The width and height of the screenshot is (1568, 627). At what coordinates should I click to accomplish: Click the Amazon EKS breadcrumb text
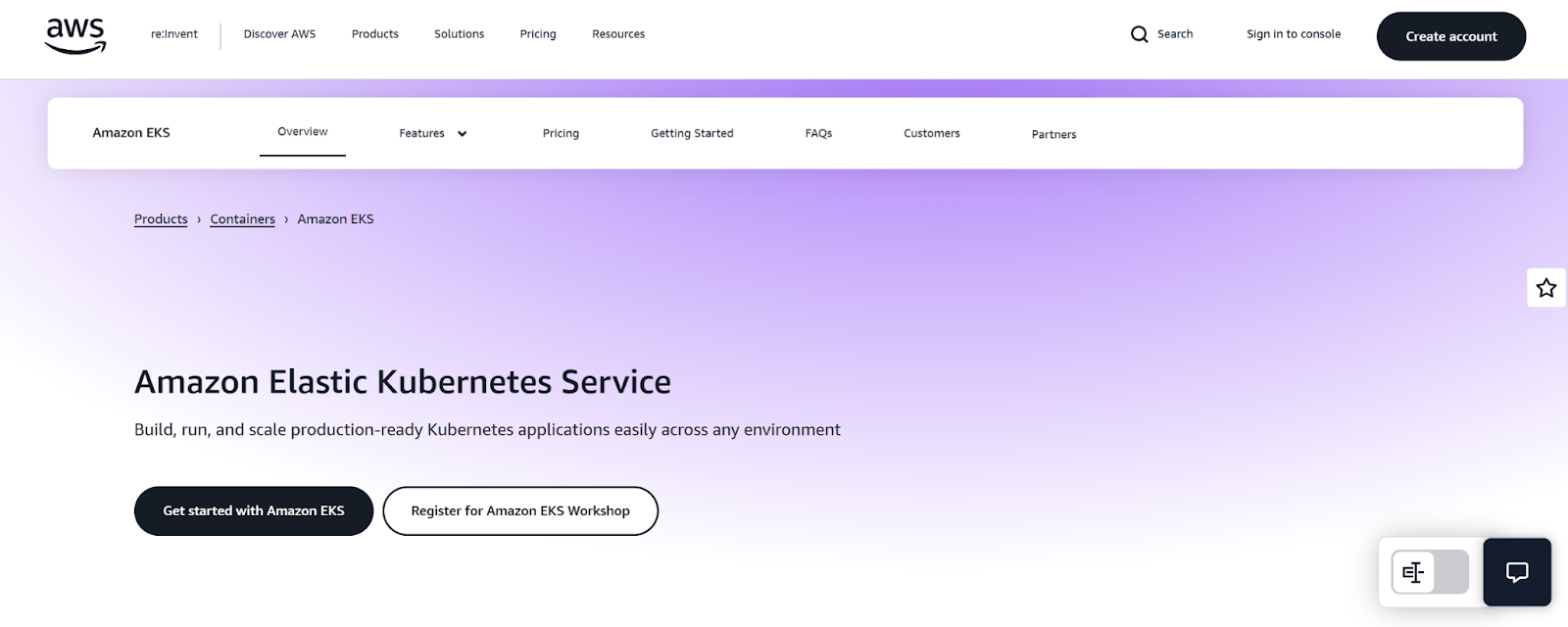(x=335, y=219)
